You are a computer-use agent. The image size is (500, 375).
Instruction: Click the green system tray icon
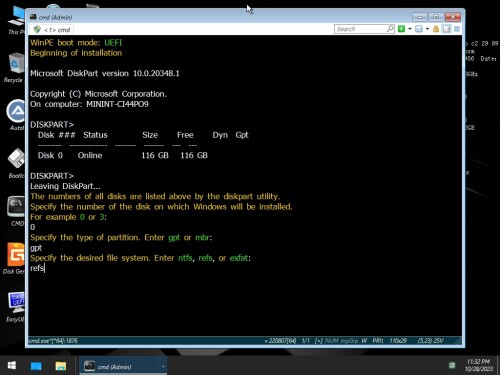point(452,366)
